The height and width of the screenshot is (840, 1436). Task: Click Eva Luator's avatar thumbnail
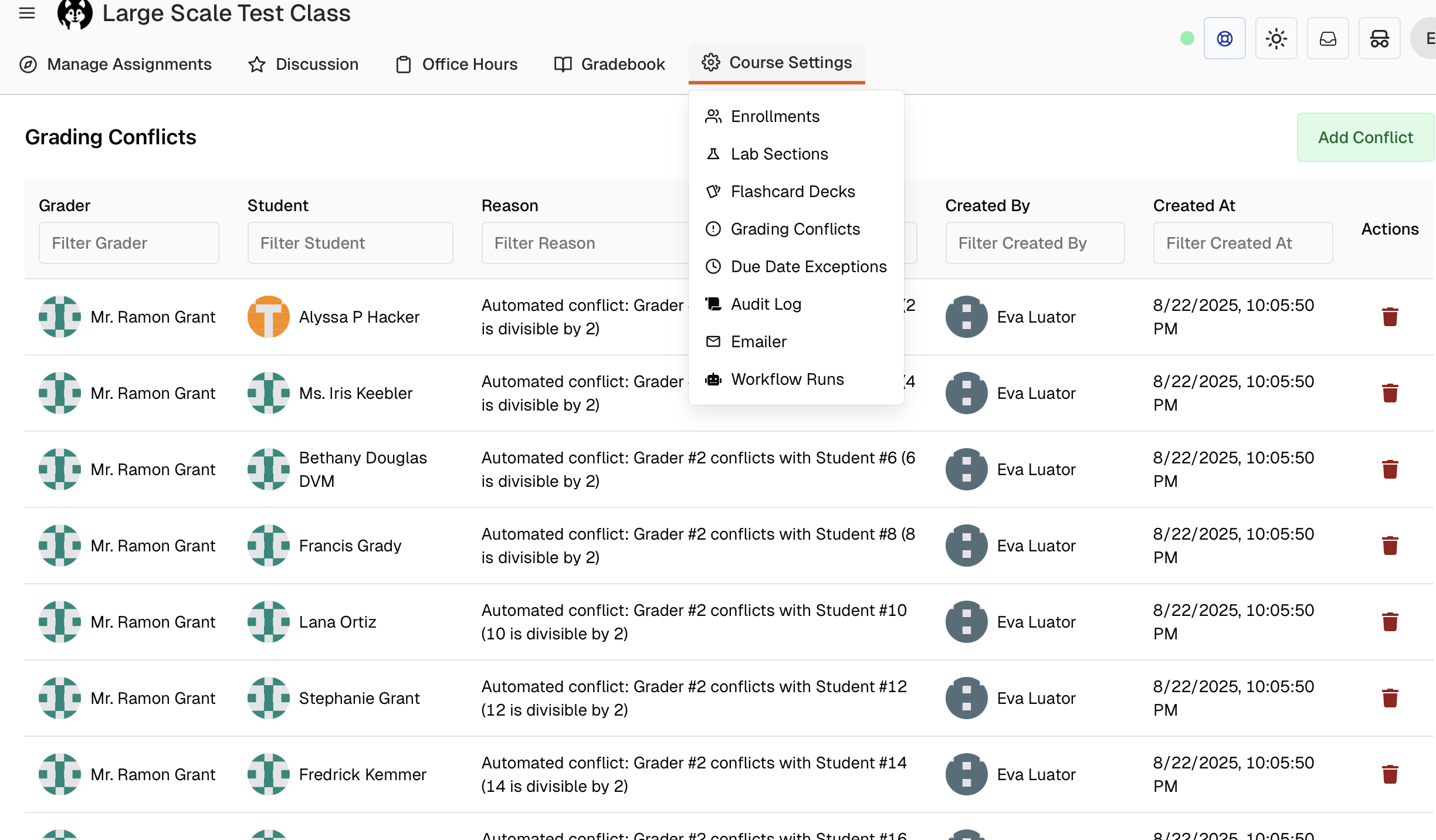(966, 316)
